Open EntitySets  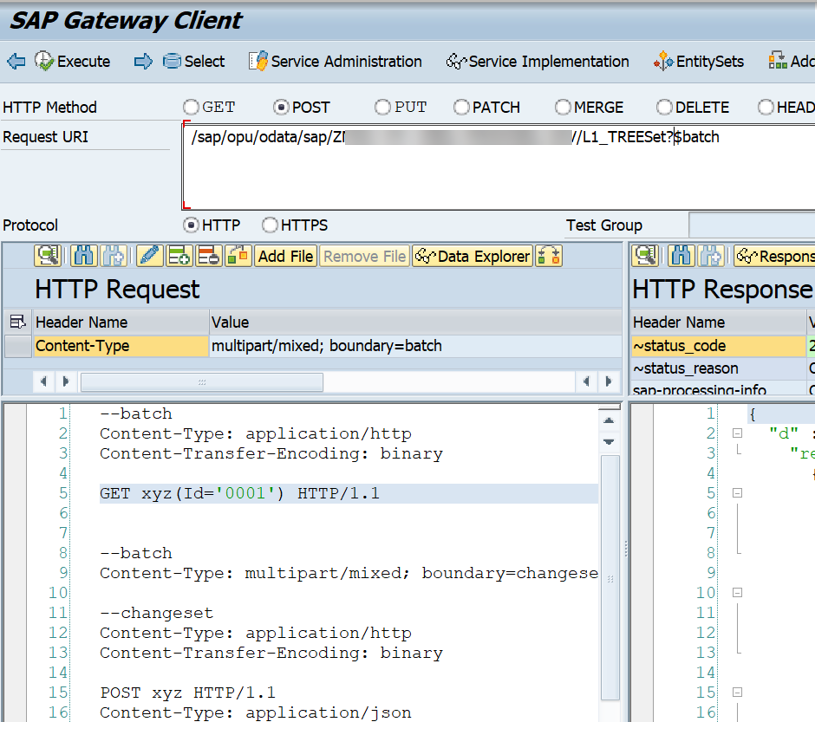(x=698, y=62)
